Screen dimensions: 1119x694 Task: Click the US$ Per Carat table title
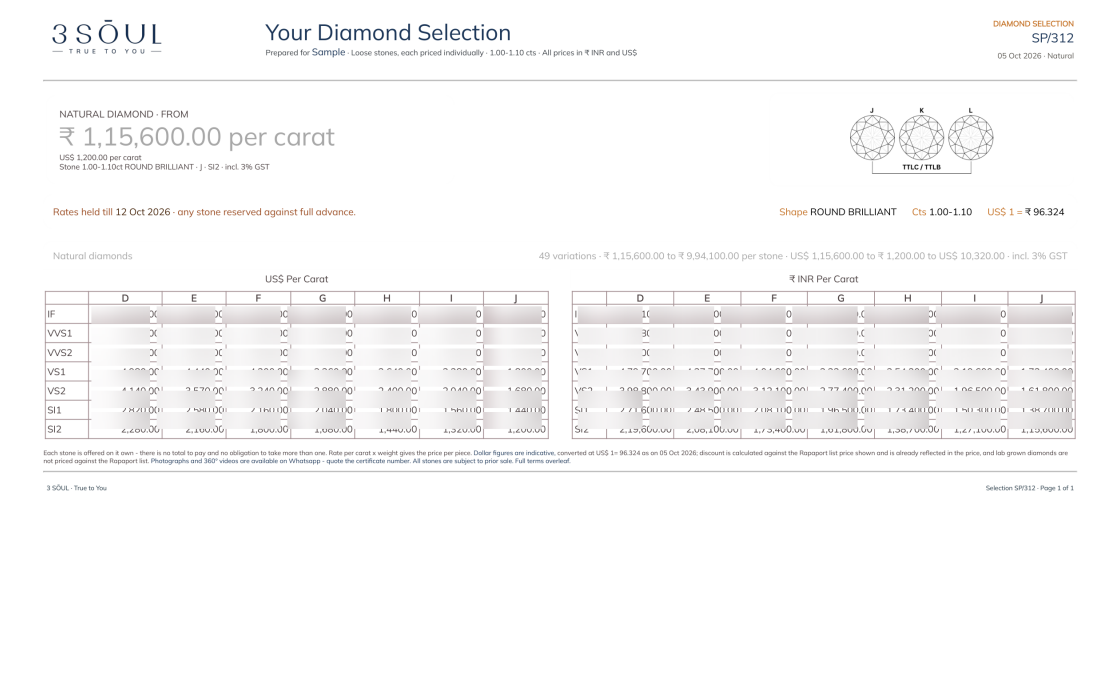296,279
